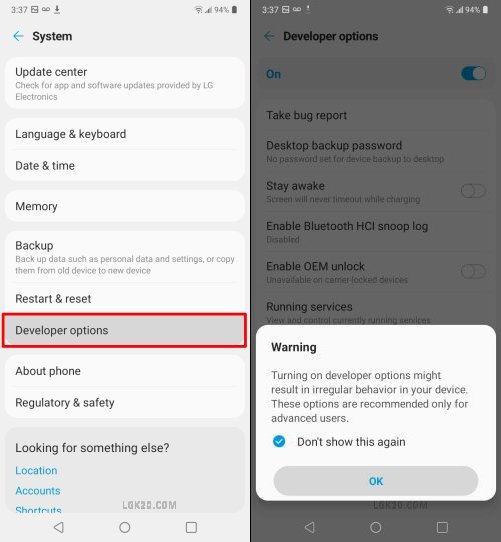Follow the Location link
Viewport: 501px width, 542px height.
(36, 470)
